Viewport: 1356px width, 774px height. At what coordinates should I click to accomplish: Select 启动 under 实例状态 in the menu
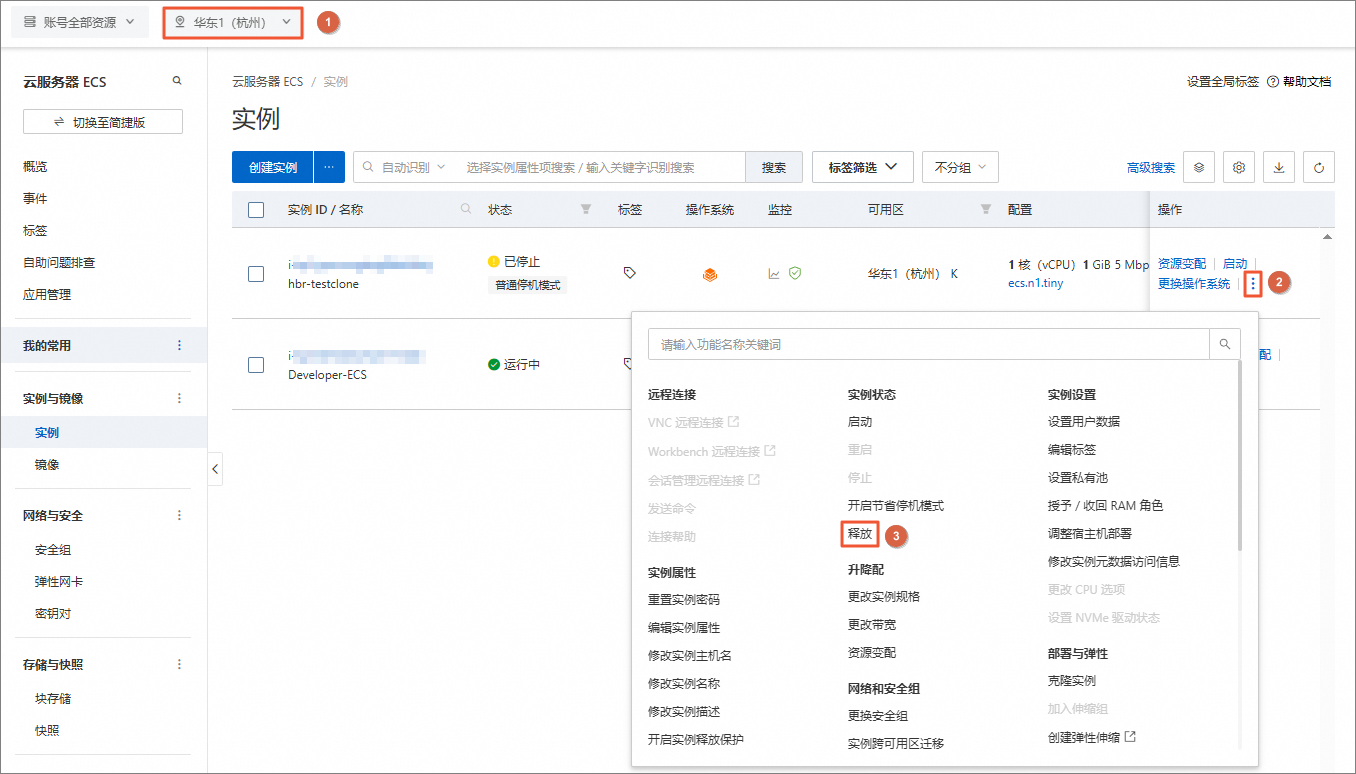(x=860, y=422)
